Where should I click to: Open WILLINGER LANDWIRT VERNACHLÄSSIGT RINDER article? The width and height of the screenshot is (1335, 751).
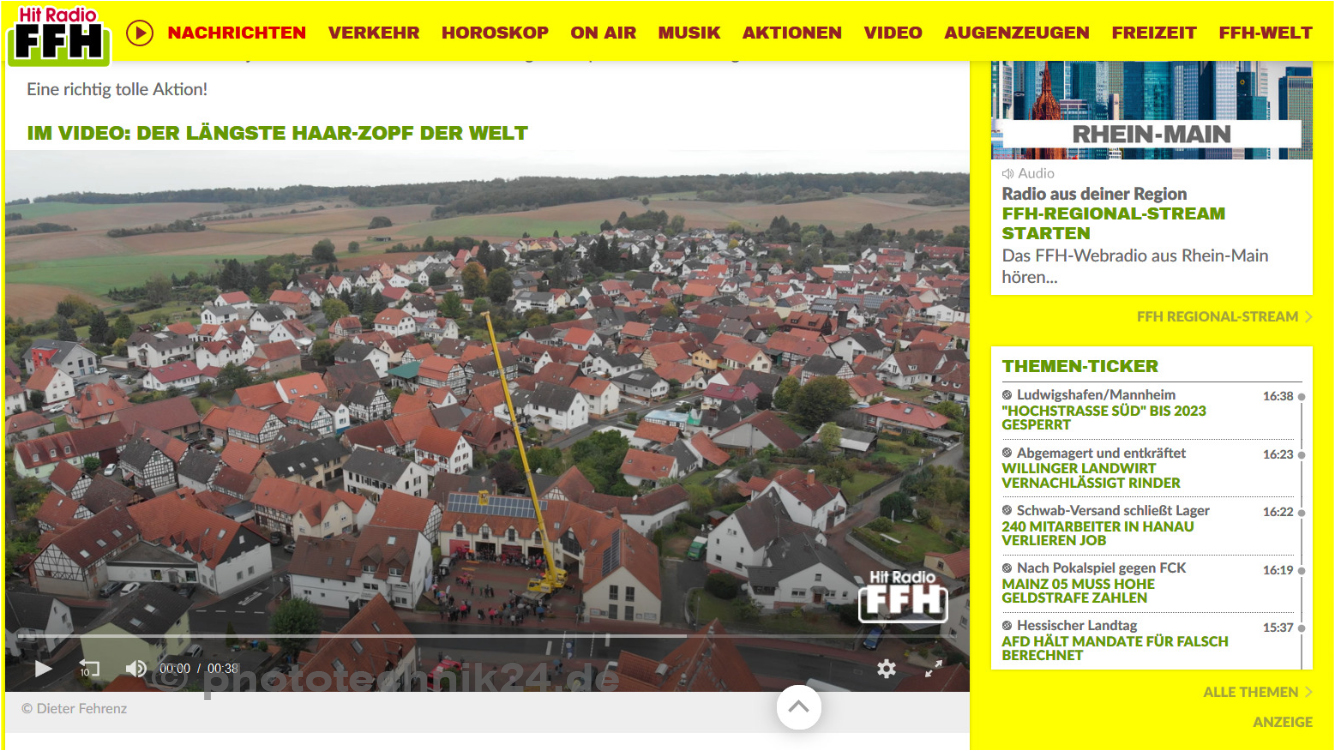point(1091,476)
